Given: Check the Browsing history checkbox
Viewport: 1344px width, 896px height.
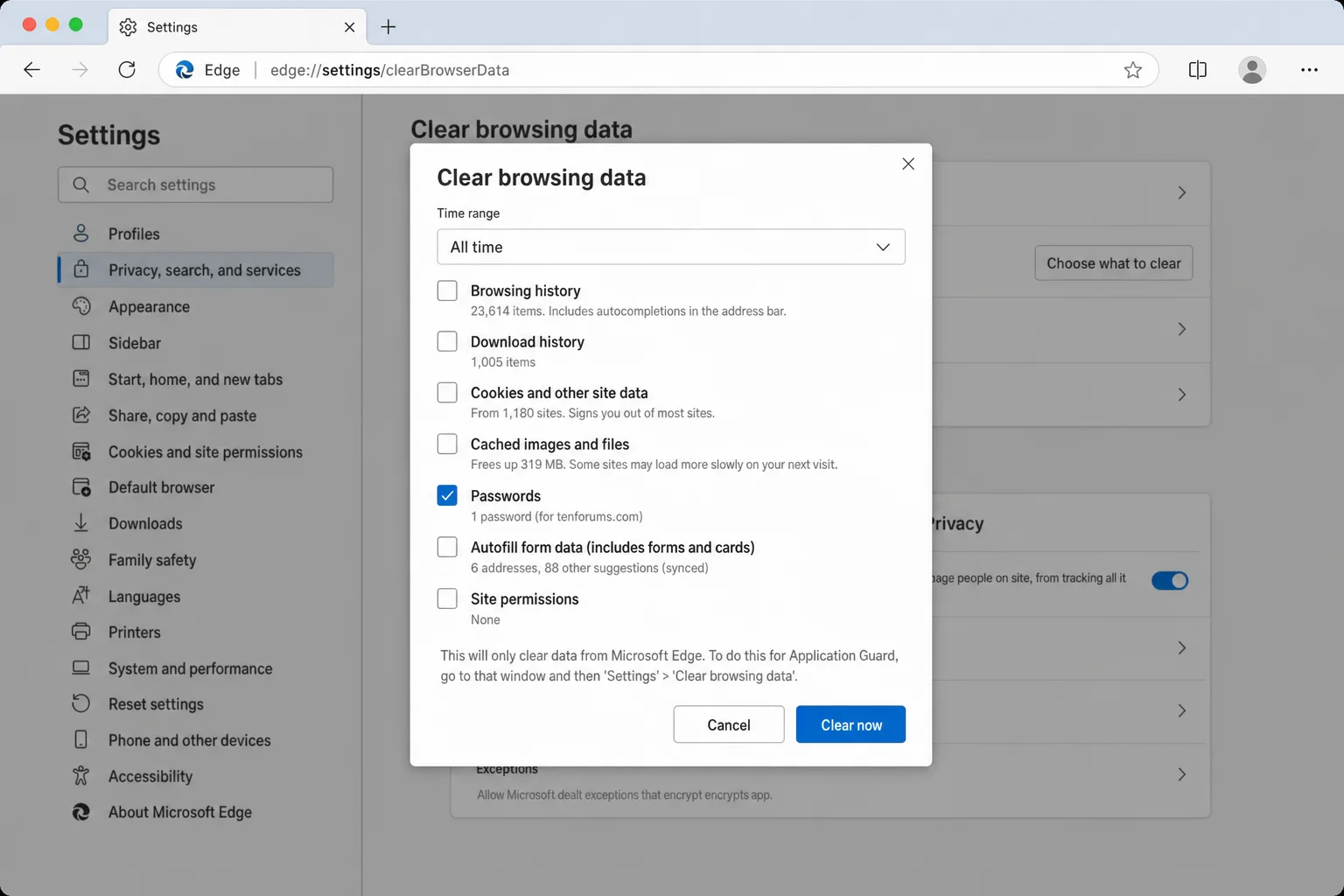Looking at the screenshot, I should 447,290.
